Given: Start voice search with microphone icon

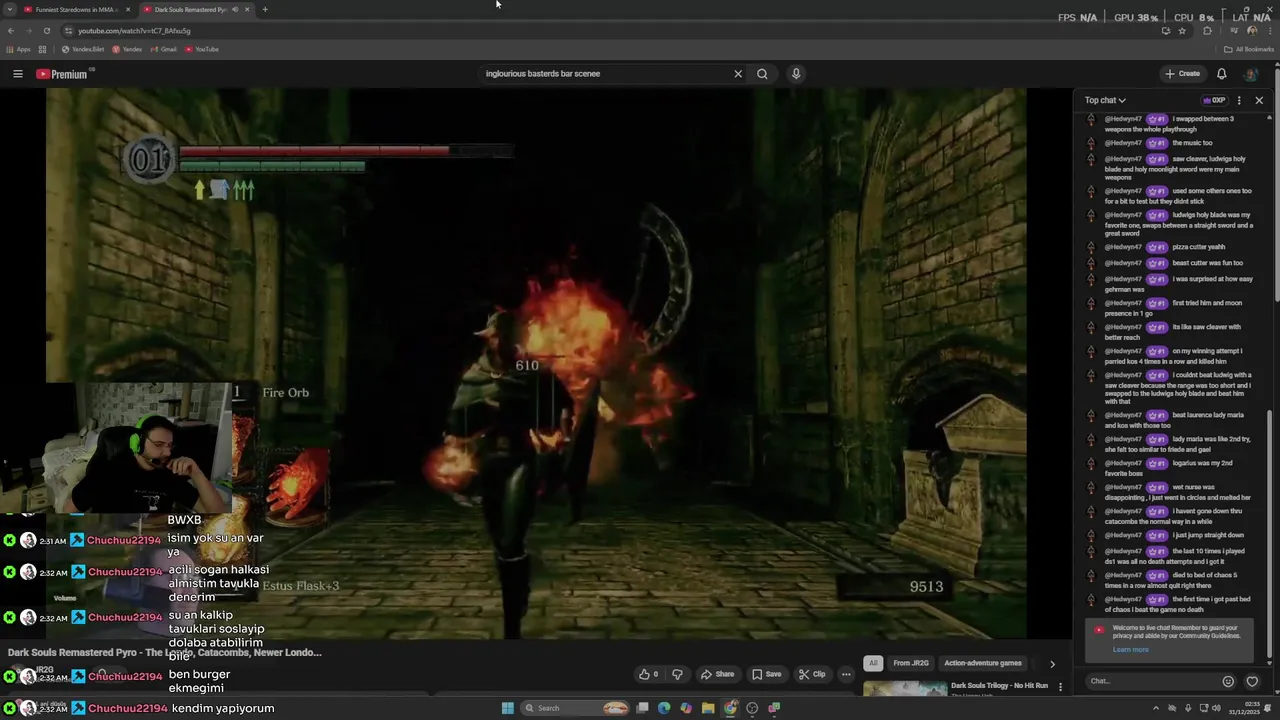Looking at the screenshot, I should tap(796, 74).
